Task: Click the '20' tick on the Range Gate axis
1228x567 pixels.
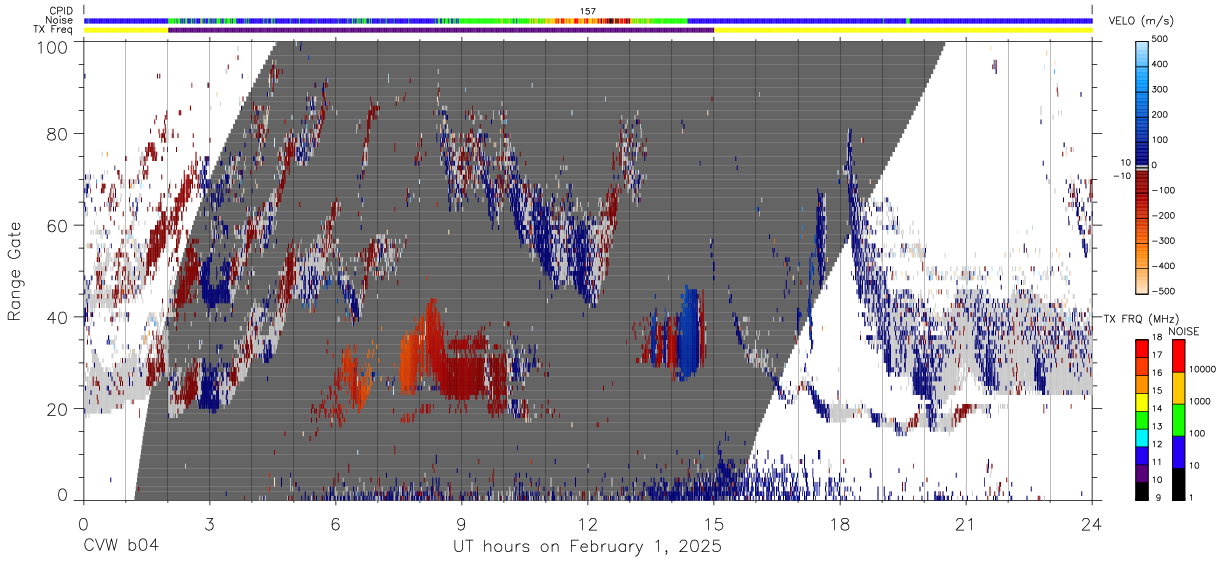Action: [57, 408]
